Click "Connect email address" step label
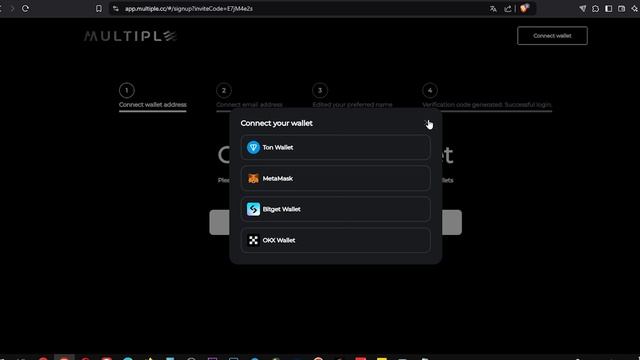The image size is (640, 360). click(x=249, y=104)
